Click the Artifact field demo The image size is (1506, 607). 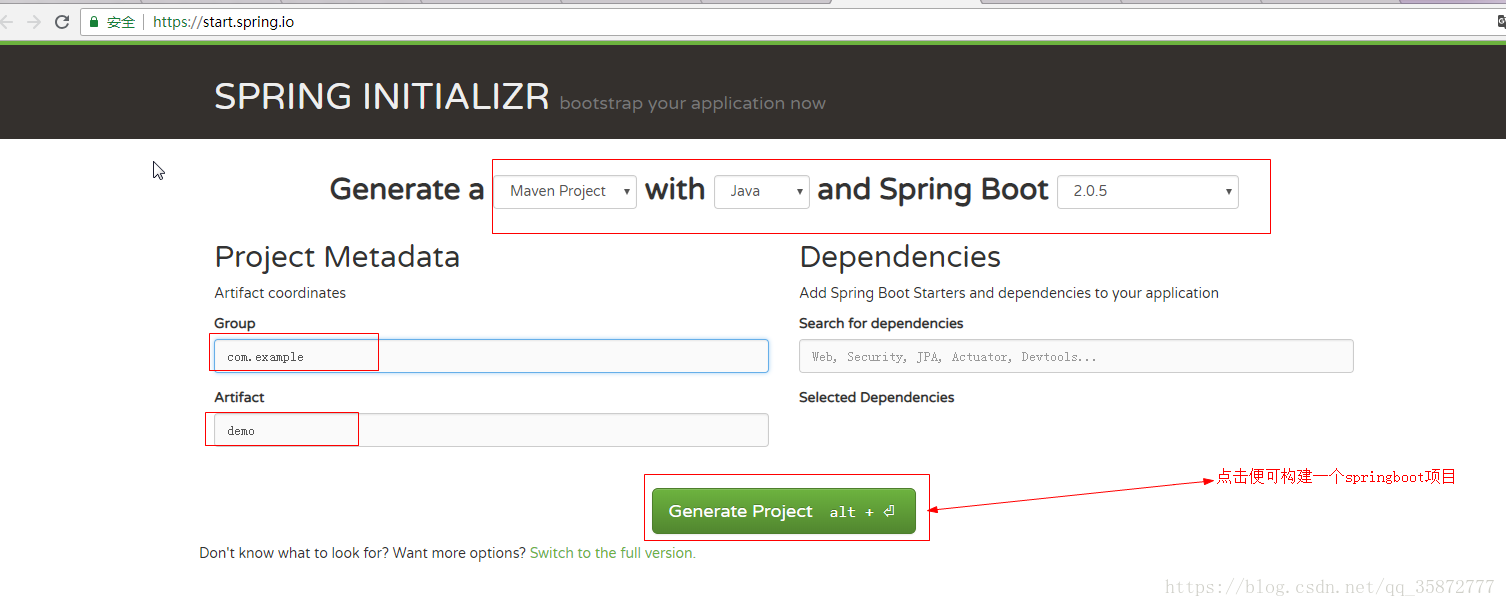point(491,430)
